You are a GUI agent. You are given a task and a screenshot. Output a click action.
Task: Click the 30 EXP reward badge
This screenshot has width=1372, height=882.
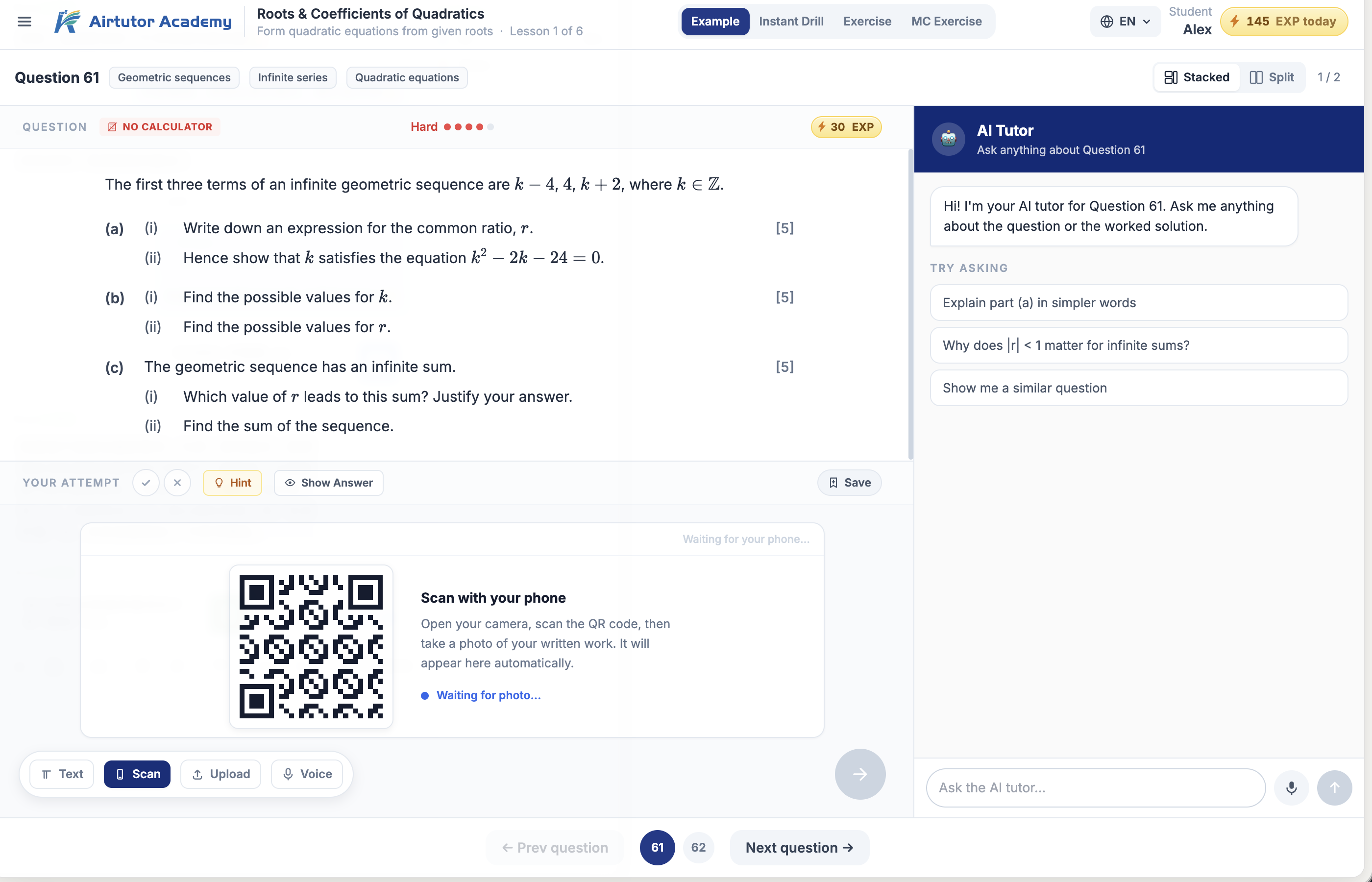pyautogui.click(x=846, y=127)
